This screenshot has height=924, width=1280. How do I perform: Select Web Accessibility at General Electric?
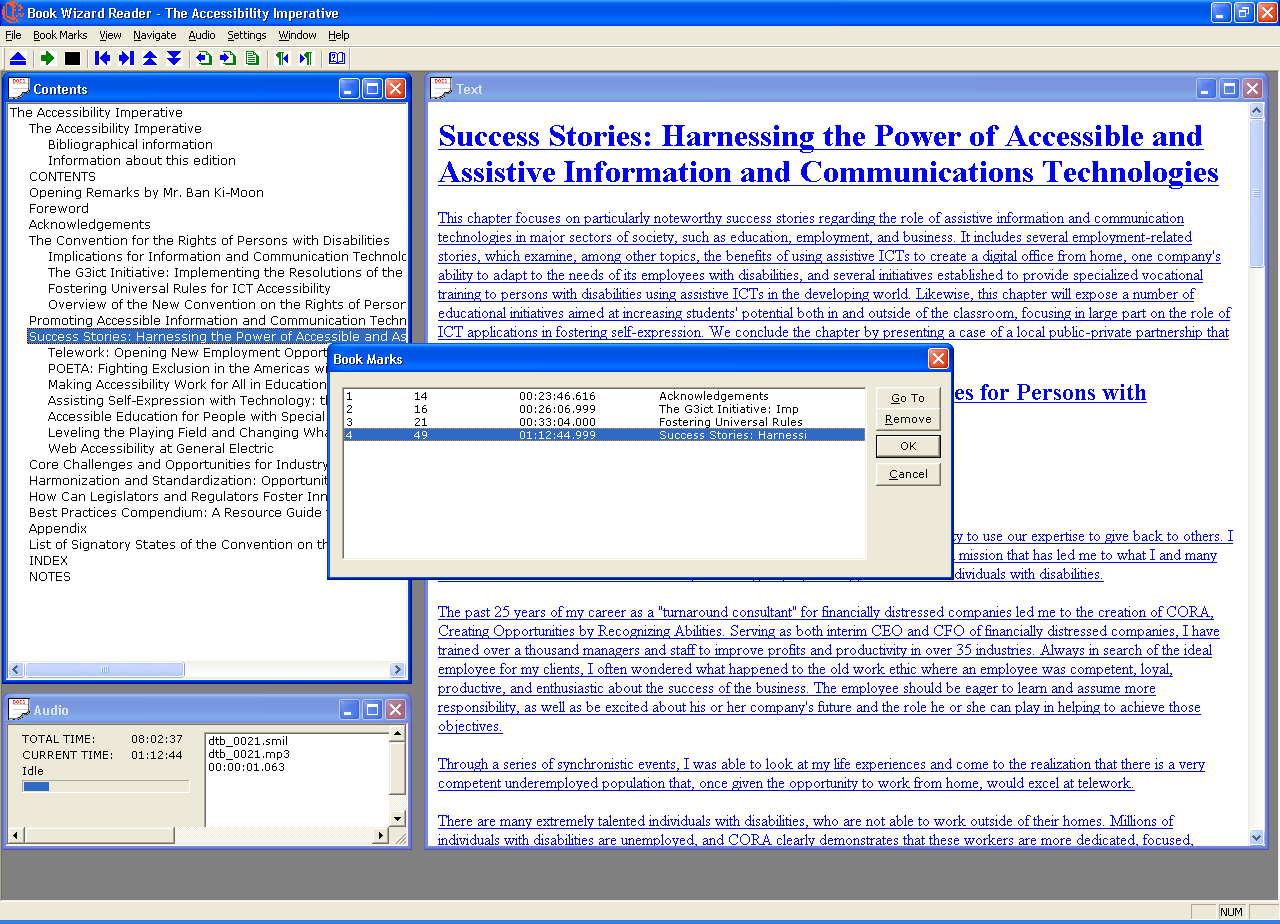tap(160, 449)
